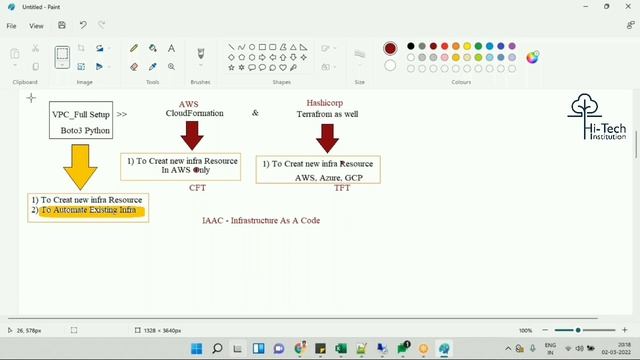640x360 pixels.
Task: Click the Crop icon
Action: (x=81, y=48)
